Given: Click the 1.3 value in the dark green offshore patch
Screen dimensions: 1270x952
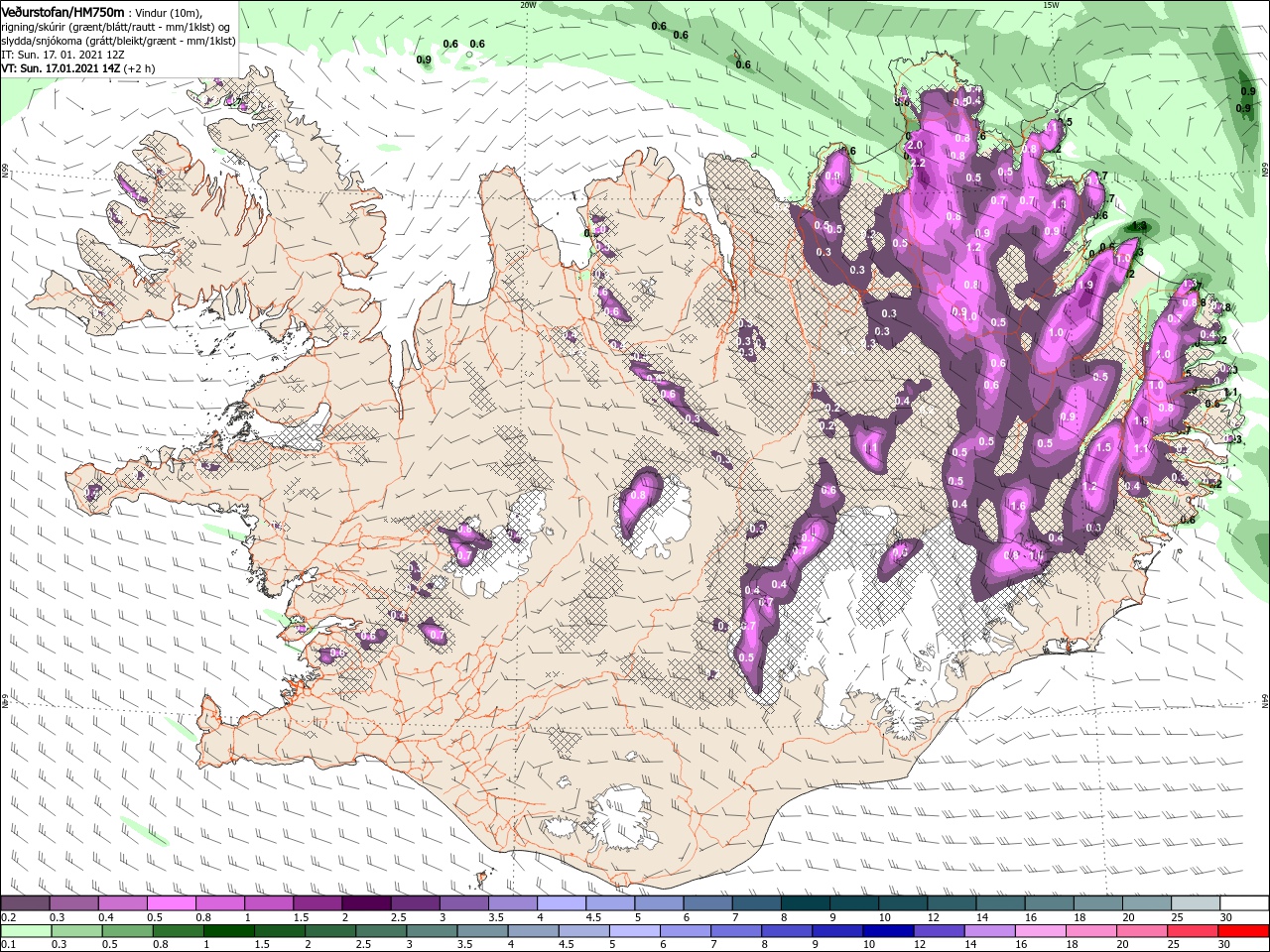Looking at the screenshot, I should [x=1139, y=226].
